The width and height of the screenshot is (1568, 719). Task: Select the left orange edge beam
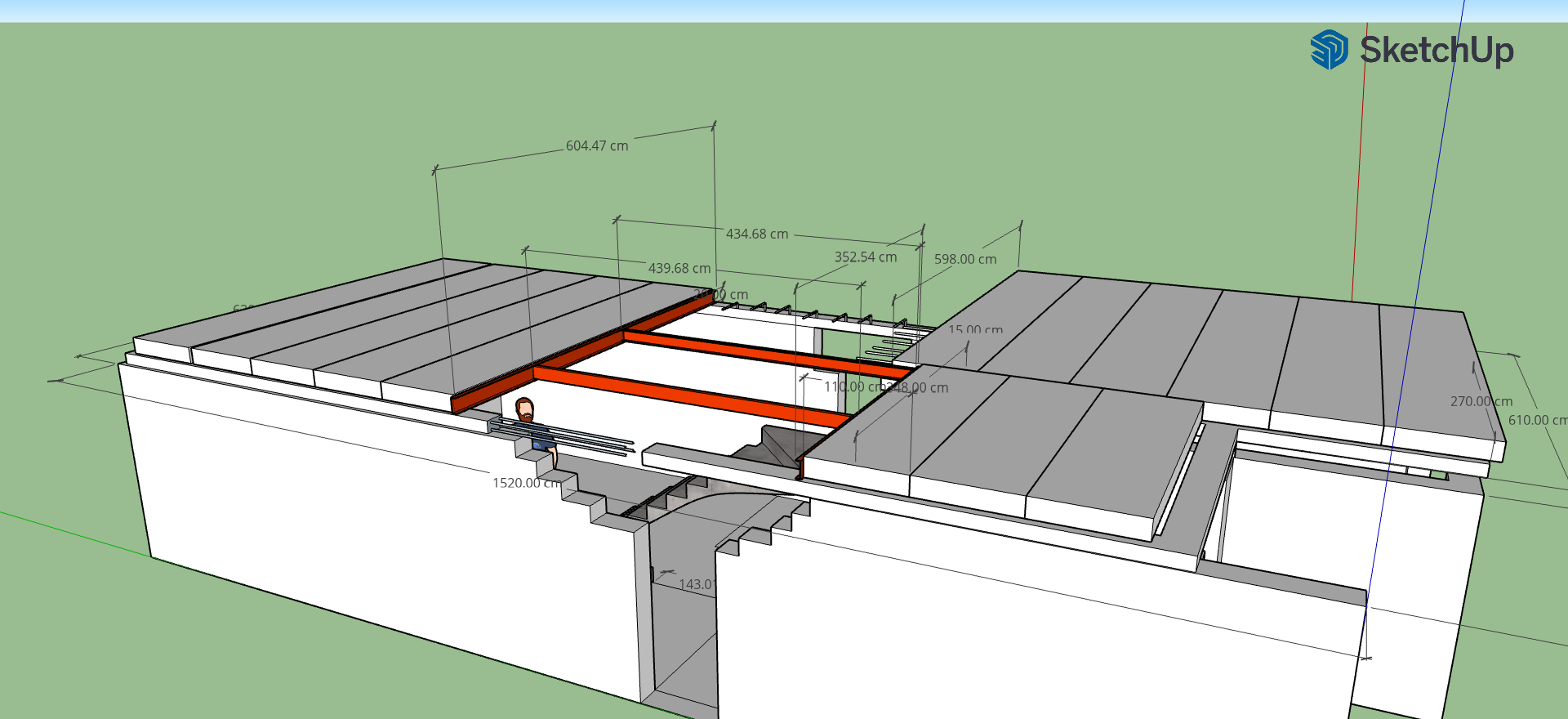point(581,354)
